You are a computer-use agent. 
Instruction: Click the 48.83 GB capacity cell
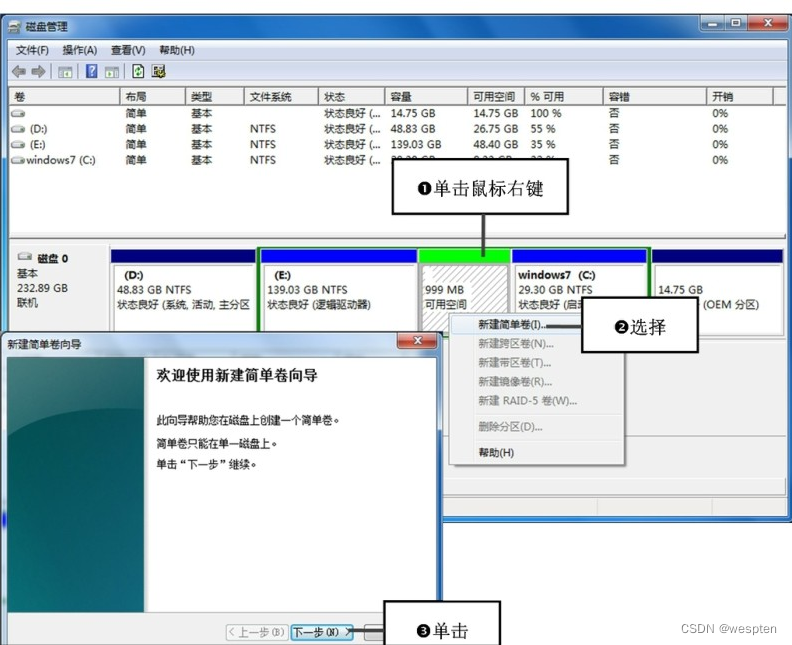[413, 129]
